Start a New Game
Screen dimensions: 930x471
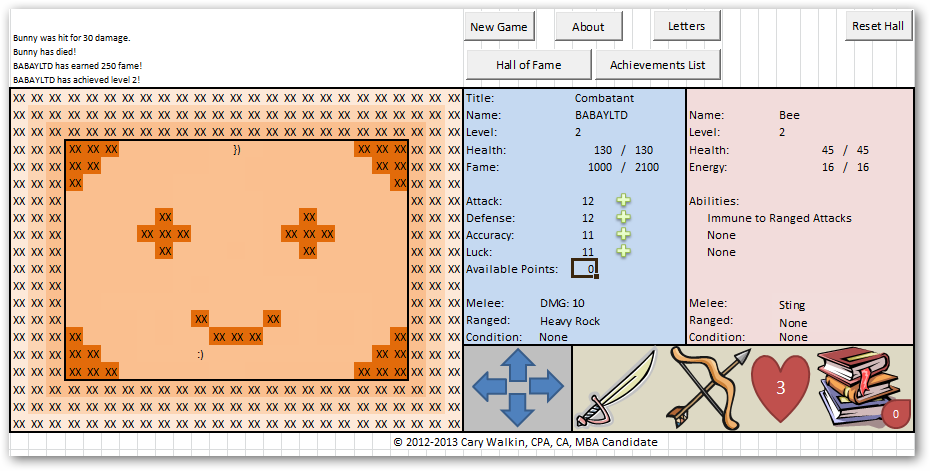(499, 27)
